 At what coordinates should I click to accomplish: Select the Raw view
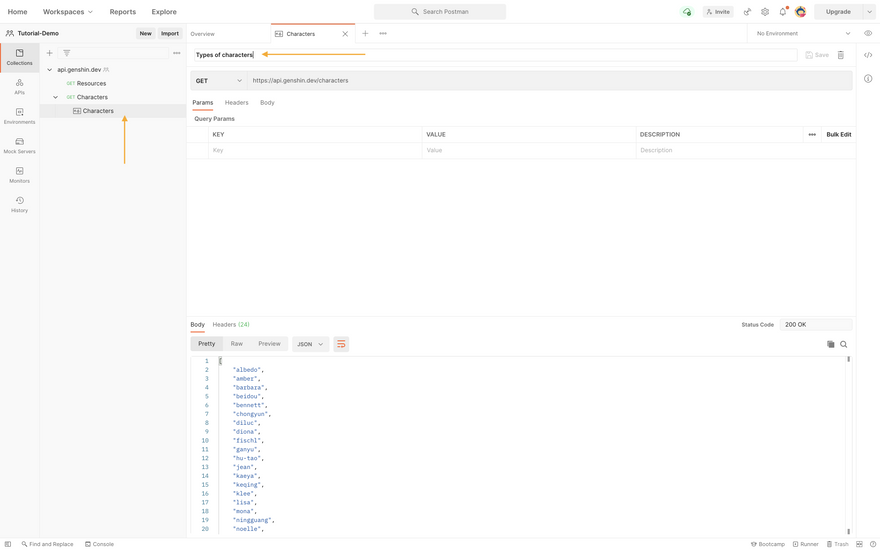click(x=237, y=343)
